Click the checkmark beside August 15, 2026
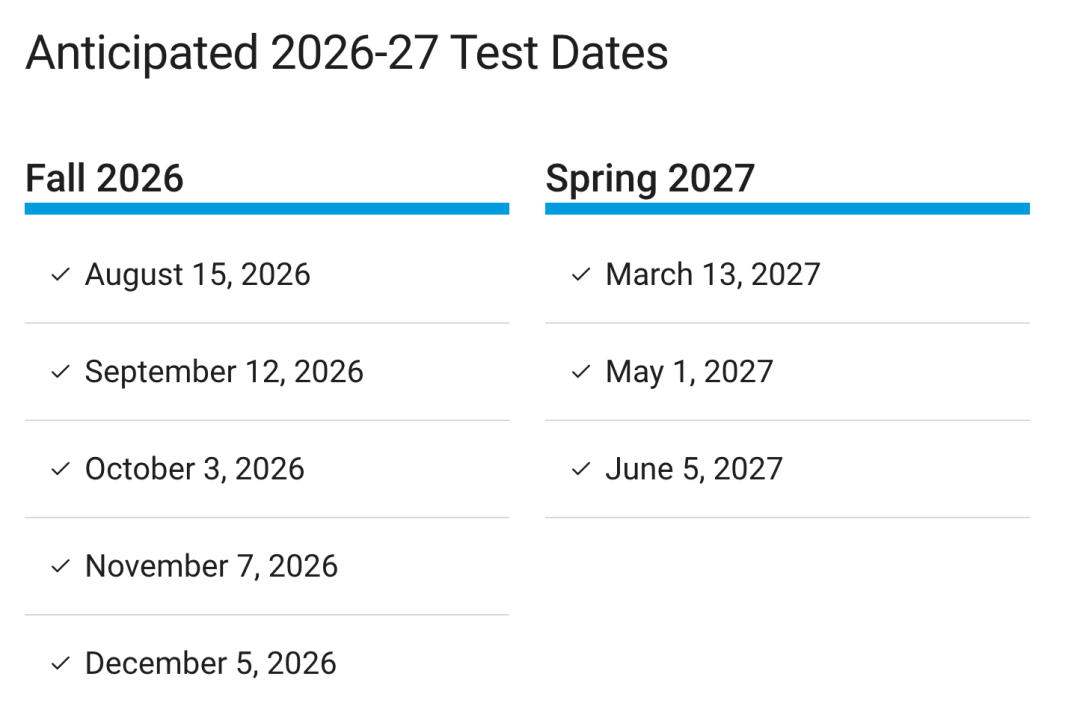The height and width of the screenshot is (712, 1080). tap(60, 275)
